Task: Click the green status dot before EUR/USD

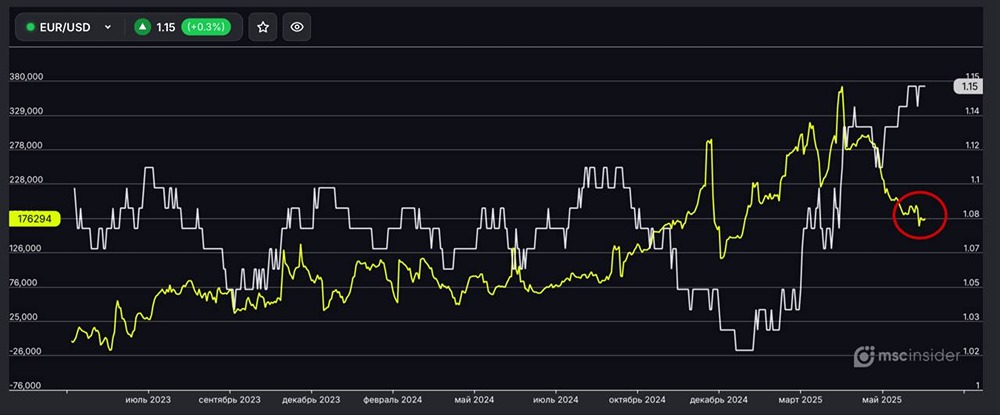Action: [x=31, y=27]
